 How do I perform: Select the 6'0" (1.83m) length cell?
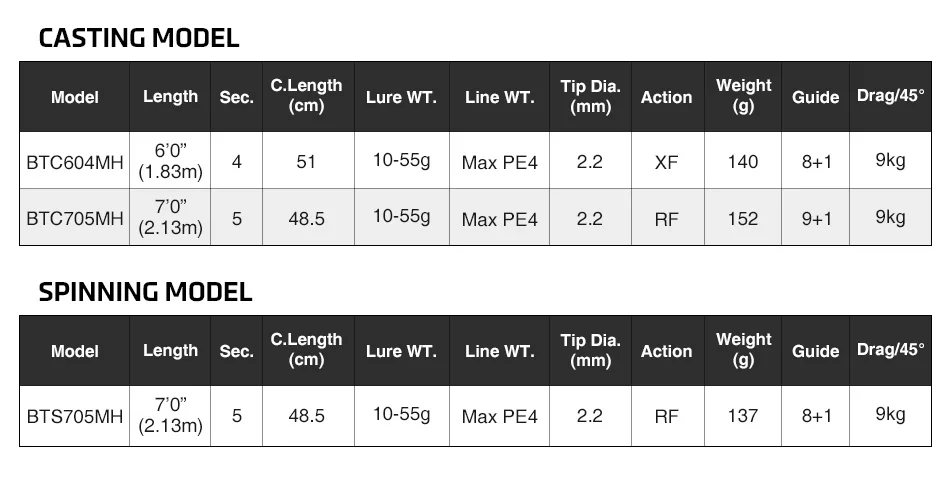point(170,162)
